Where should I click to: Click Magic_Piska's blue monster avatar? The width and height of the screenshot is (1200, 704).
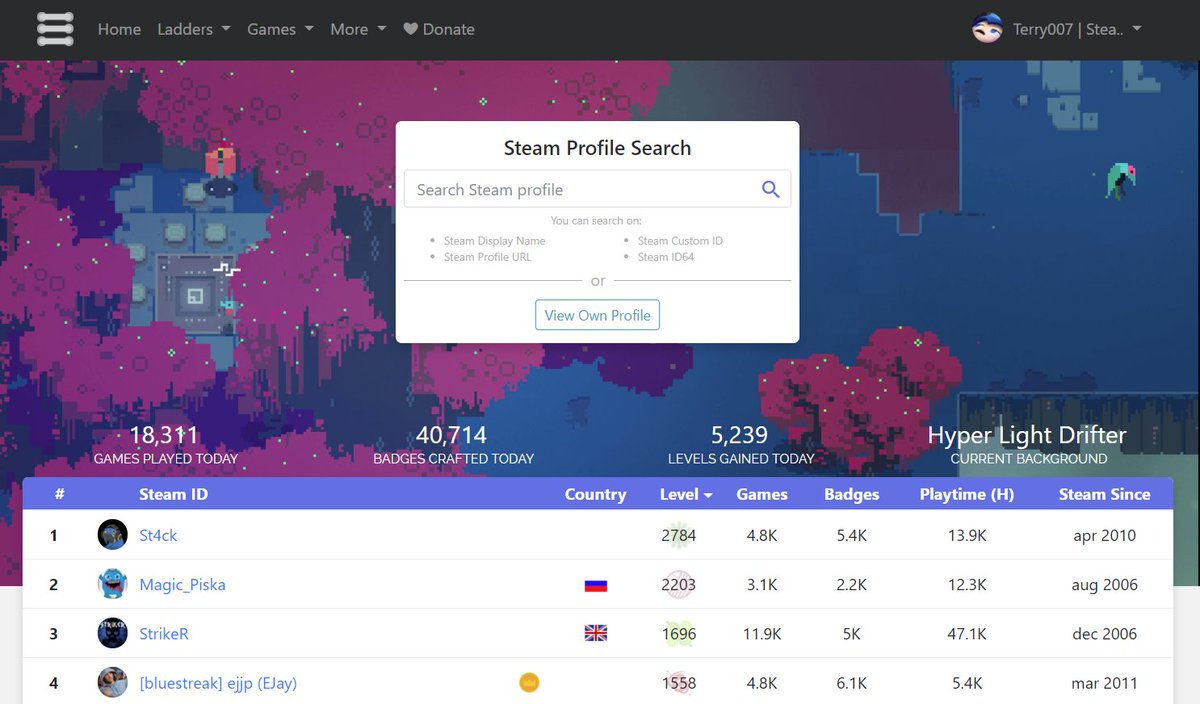click(x=113, y=584)
